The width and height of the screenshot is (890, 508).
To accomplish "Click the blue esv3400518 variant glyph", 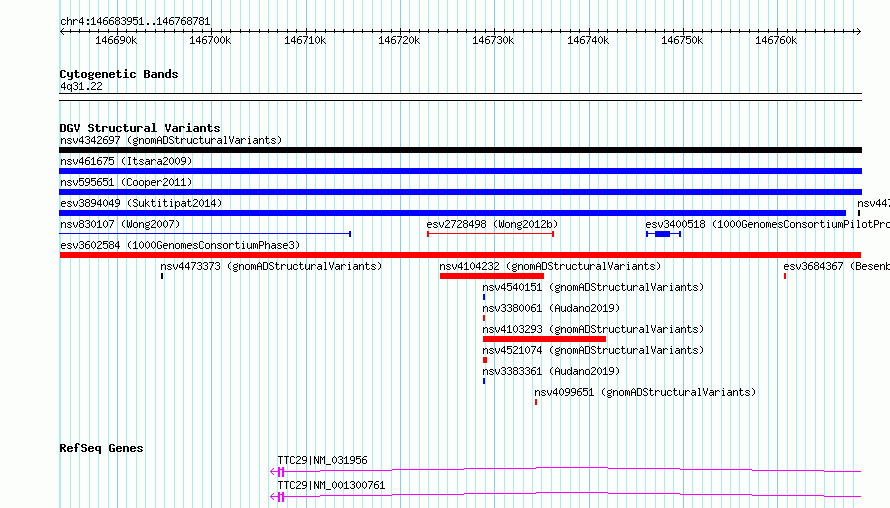I will point(663,234).
